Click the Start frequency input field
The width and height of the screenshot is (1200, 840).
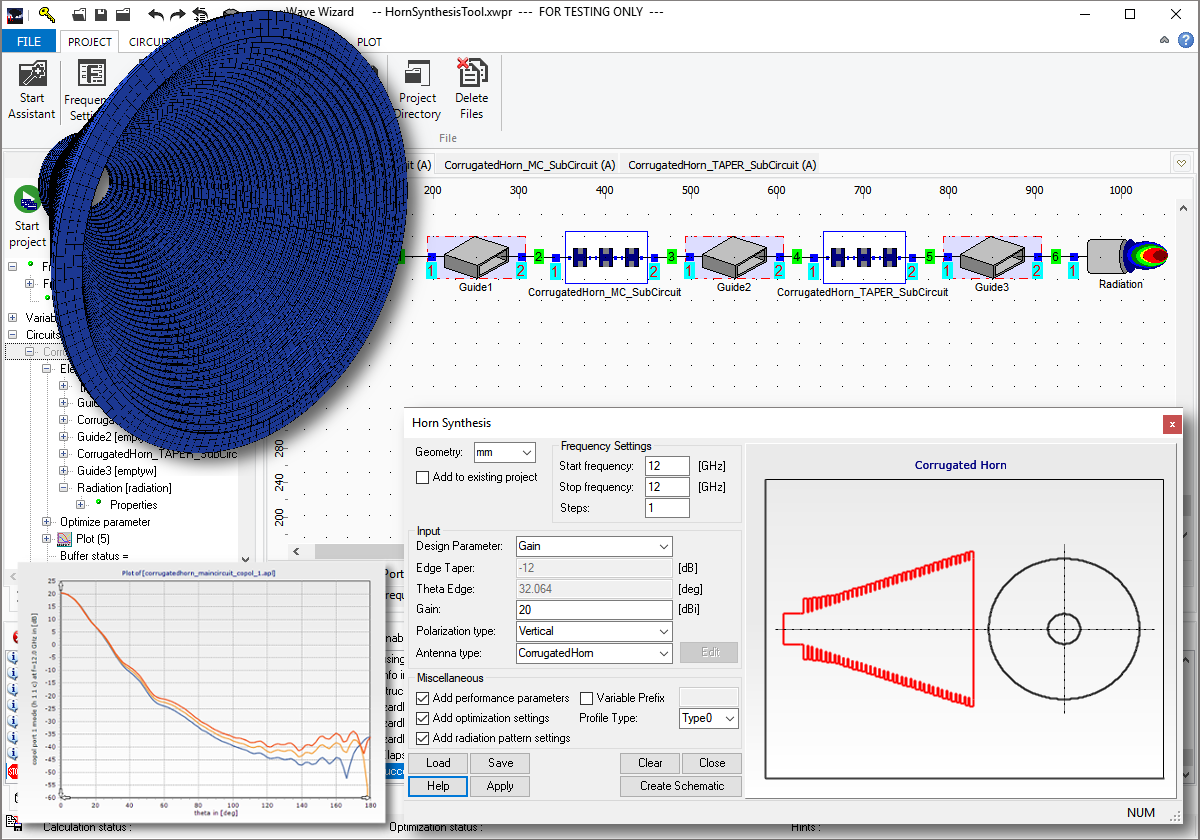click(x=667, y=466)
